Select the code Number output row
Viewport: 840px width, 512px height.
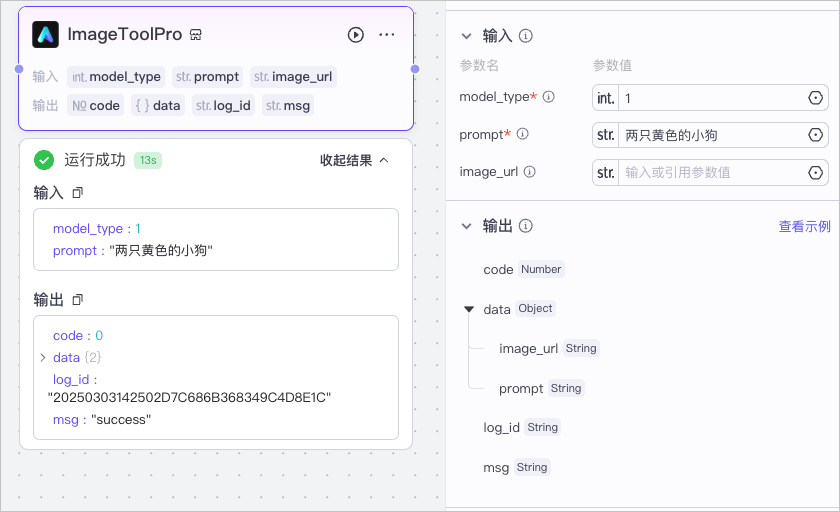tap(523, 269)
